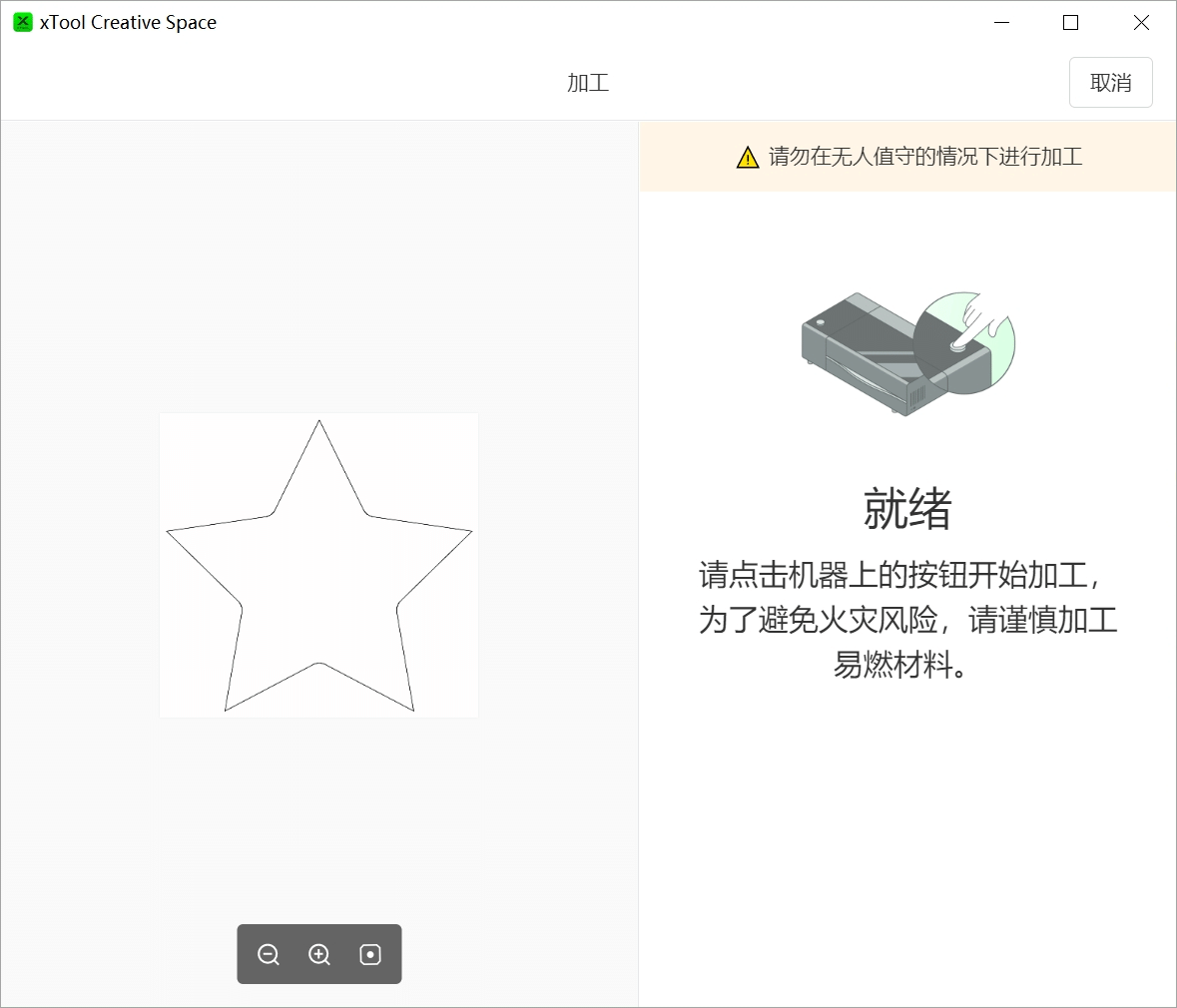The image size is (1177, 1008).
Task: Maximize the xTool Creative Space window
Action: tap(1070, 23)
